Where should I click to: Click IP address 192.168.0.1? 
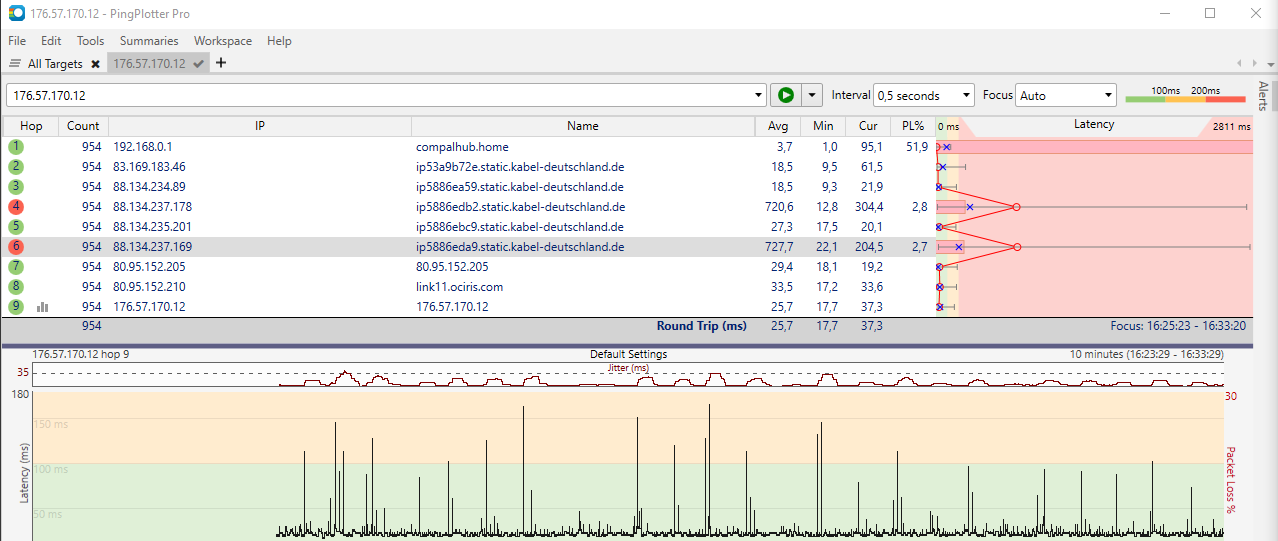point(143,147)
